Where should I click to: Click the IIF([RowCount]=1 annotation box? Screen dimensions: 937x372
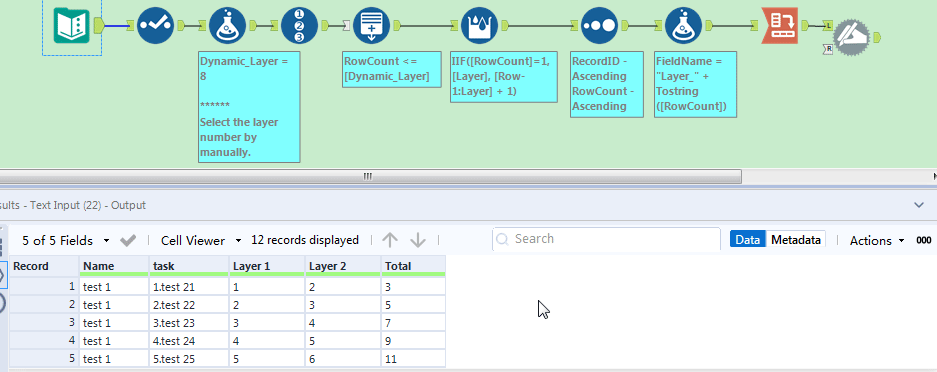pos(504,77)
